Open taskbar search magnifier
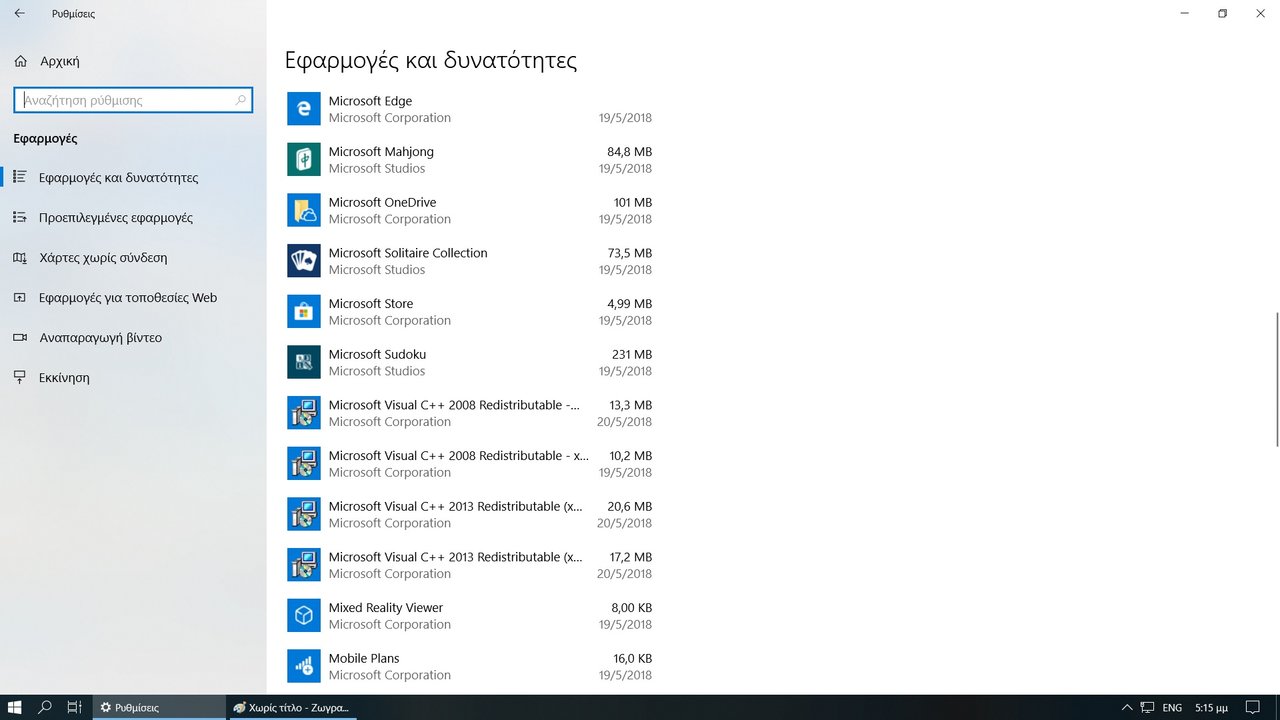This screenshot has width=1280, height=720. [x=45, y=707]
